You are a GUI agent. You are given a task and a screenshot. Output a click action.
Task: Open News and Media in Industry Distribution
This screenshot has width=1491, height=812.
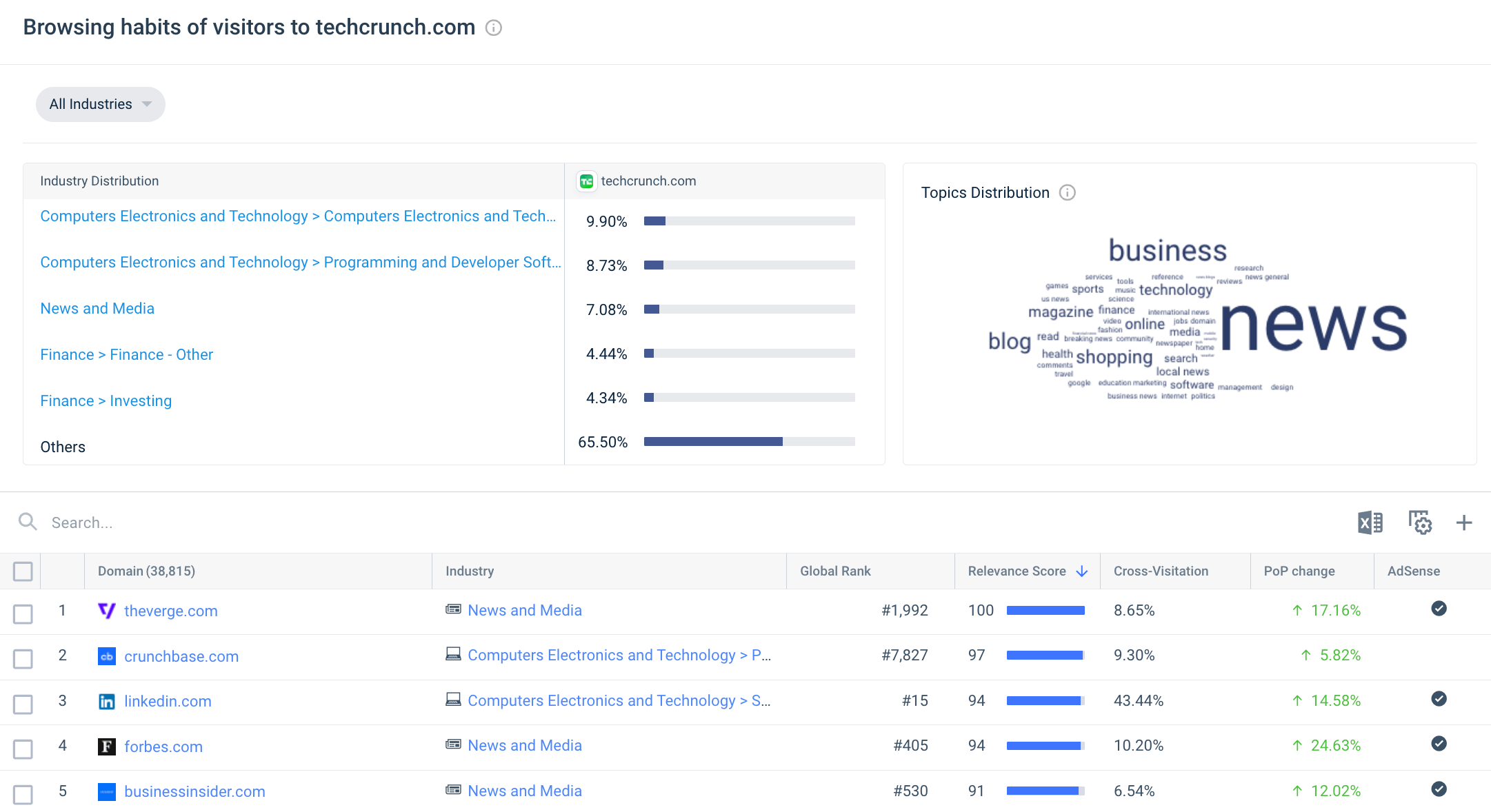click(97, 309)
